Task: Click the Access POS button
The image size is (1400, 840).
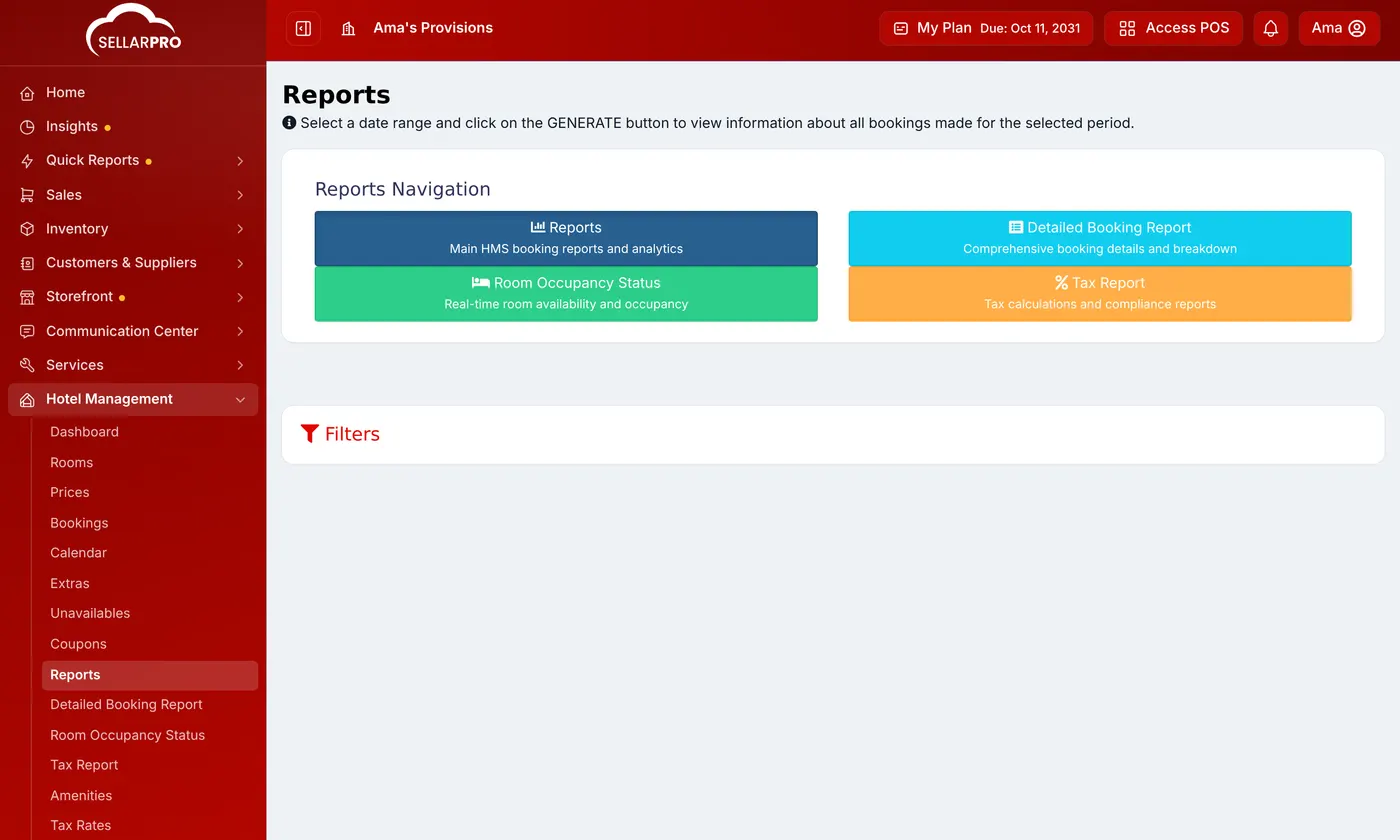Action: pos(1173,28)
